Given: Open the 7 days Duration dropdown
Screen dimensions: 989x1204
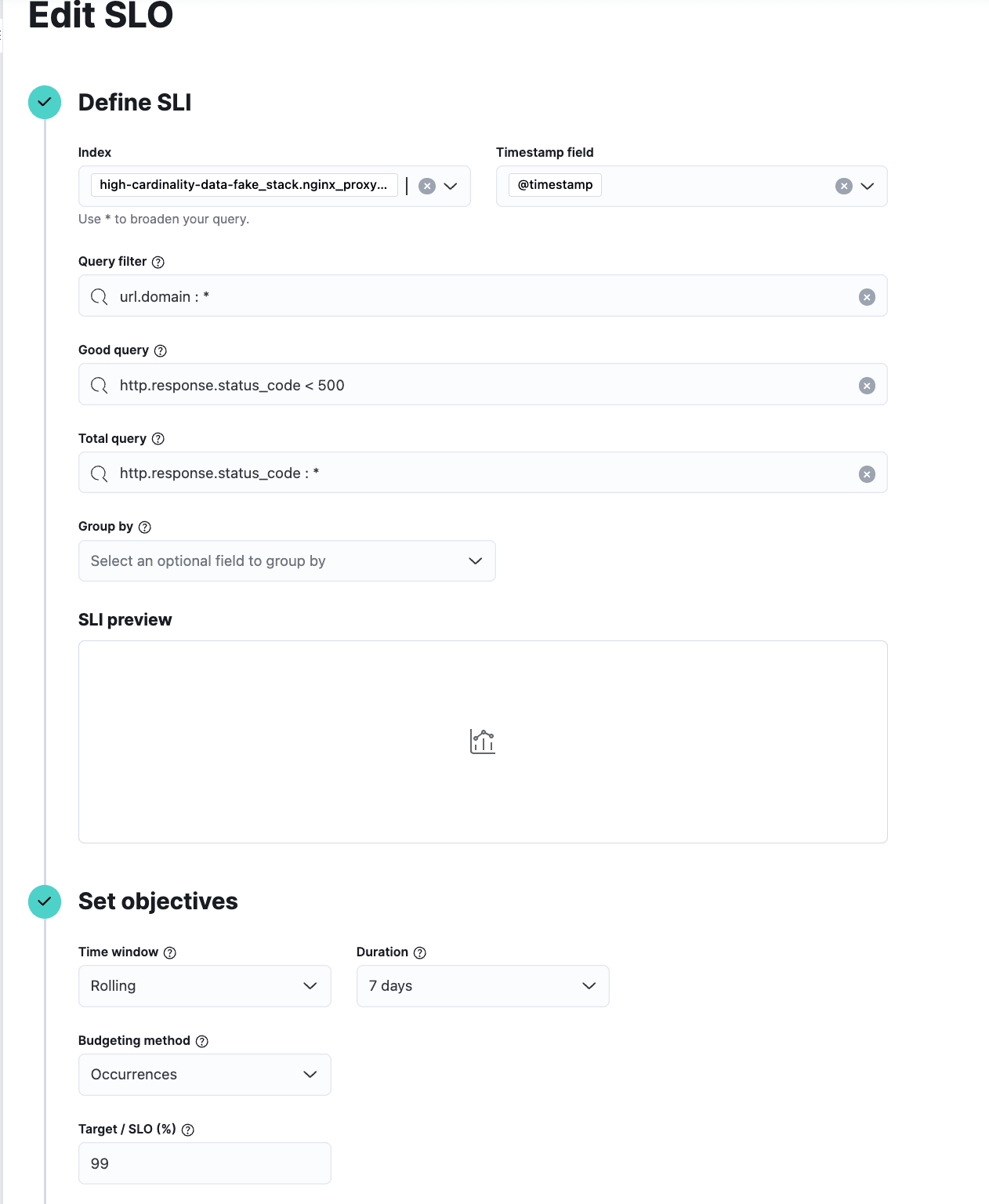Looking at the screenshot, I should pos(483,986).
